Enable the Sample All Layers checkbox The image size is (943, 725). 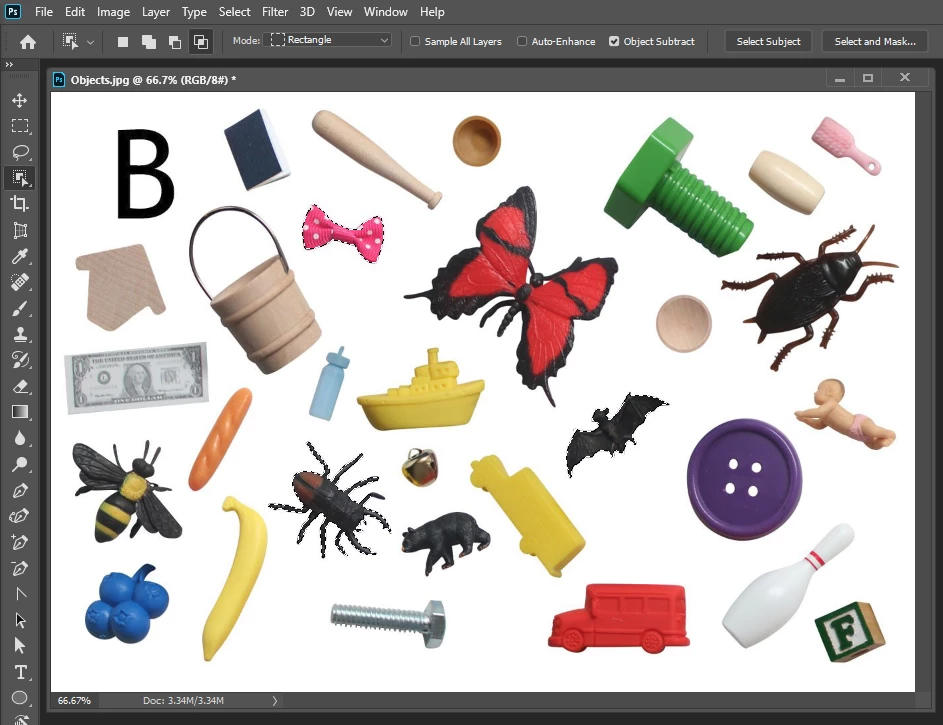(415, 41)
